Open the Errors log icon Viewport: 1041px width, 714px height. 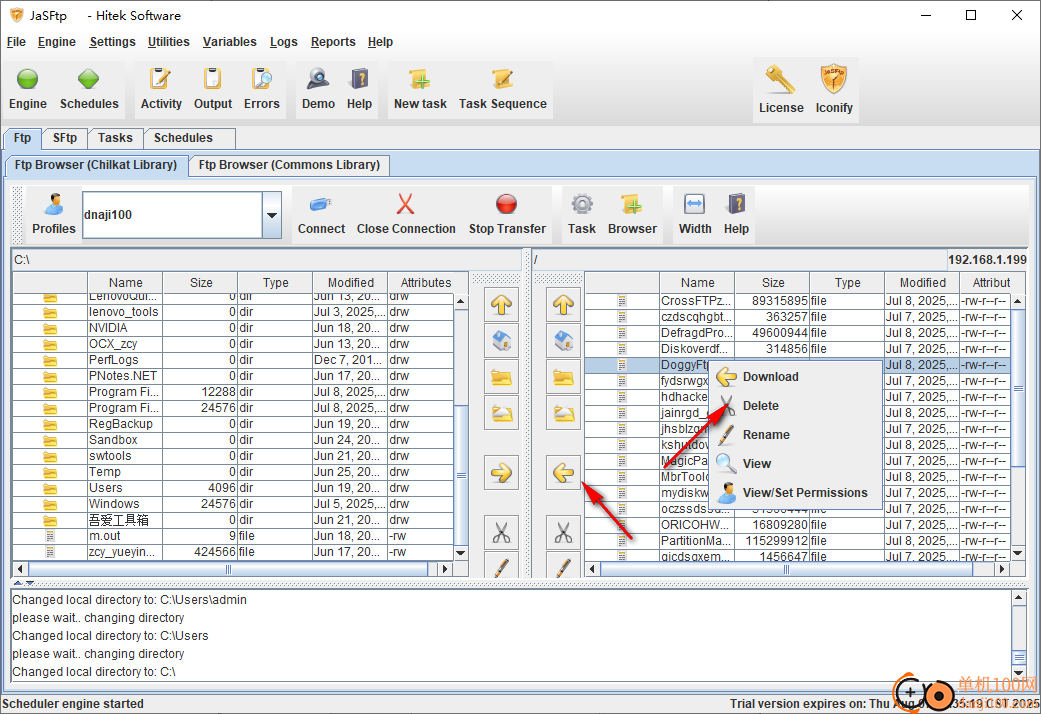261,80
